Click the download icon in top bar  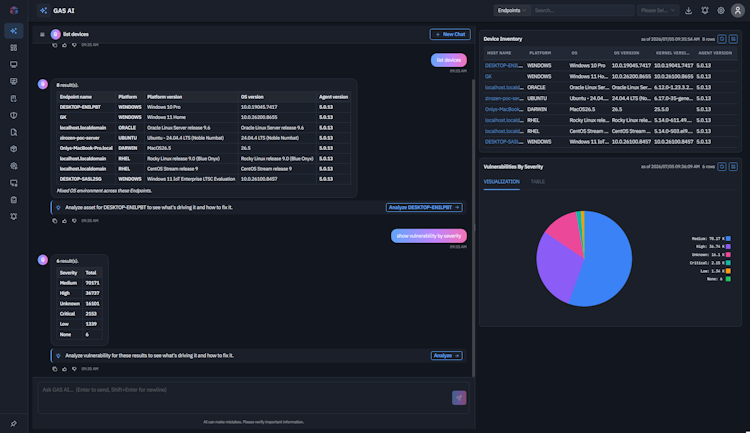pyautogui.click(x=688, y=11)
